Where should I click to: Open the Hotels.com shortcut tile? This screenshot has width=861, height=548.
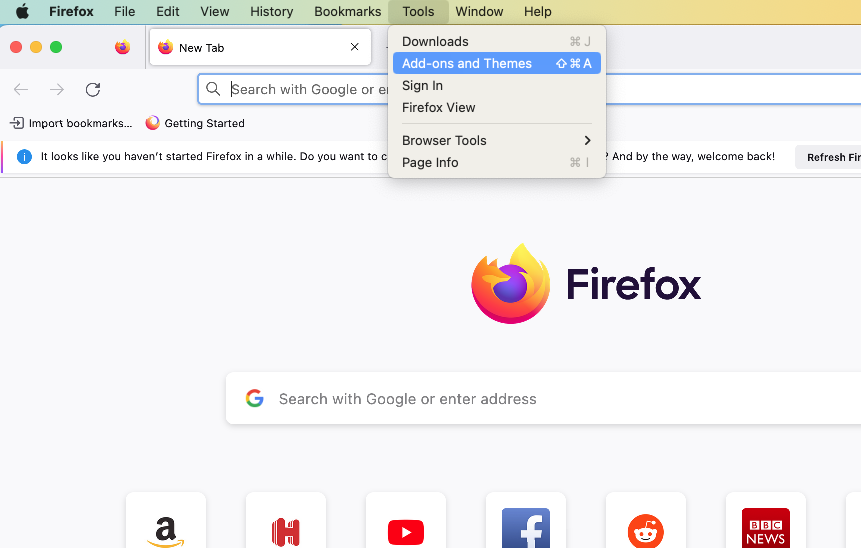click(x=286, y=520)
